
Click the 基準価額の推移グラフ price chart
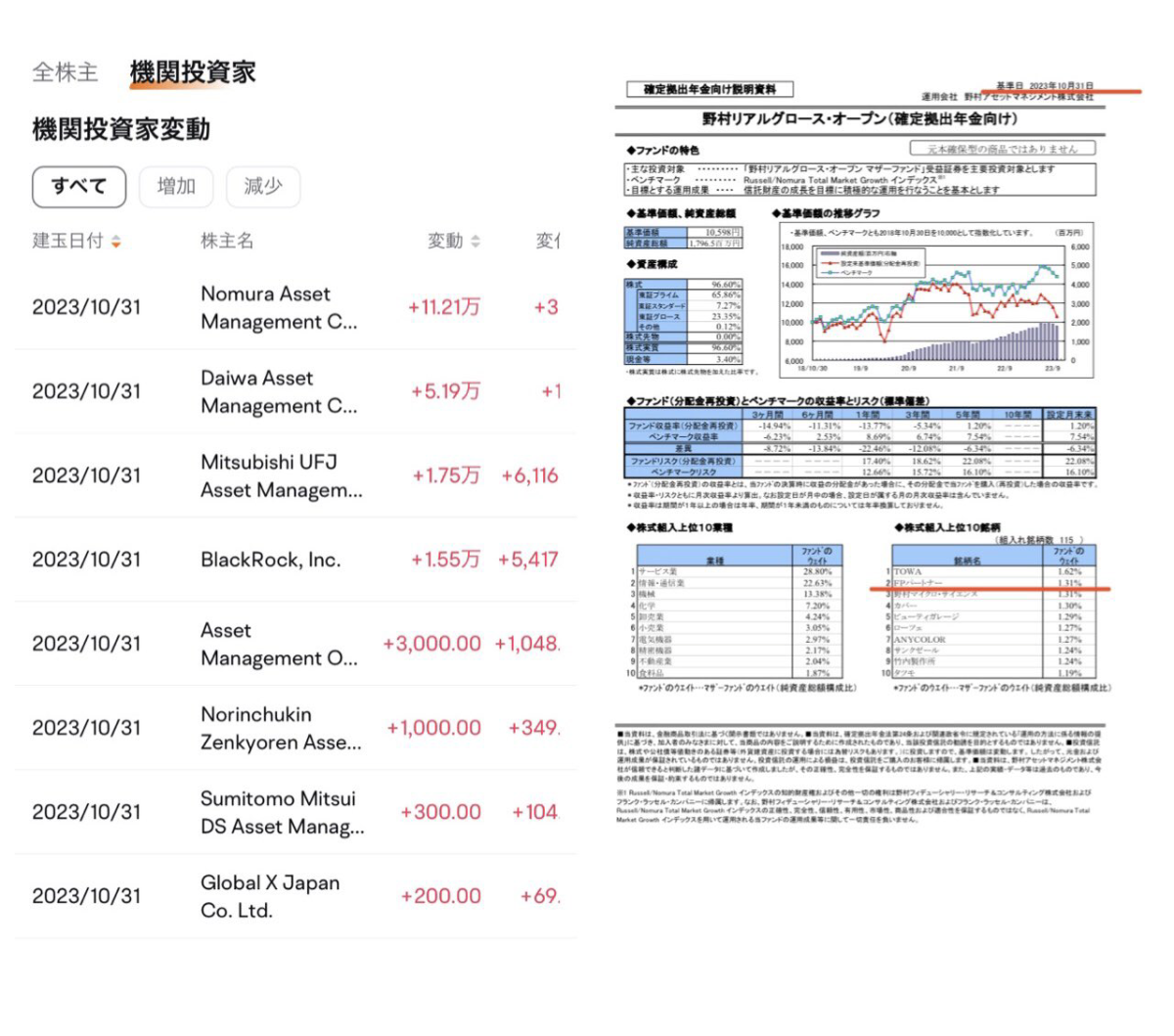pyautogui.click(x=934, y=299)
